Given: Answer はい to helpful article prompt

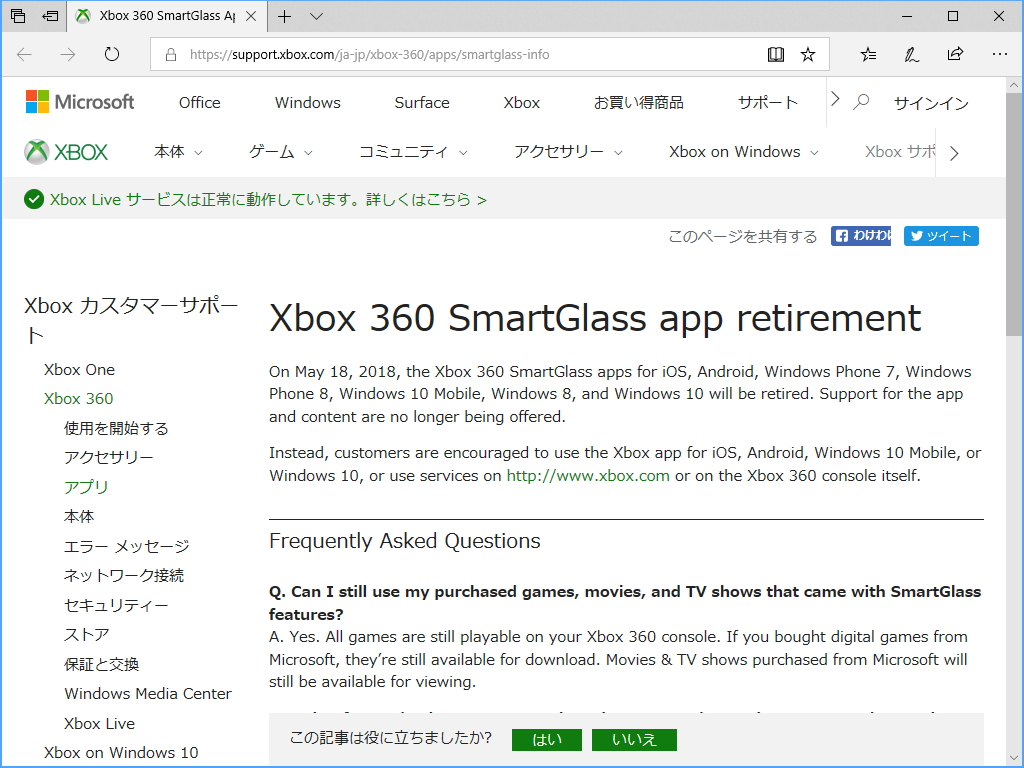Looking at the screenshot, I should pyautogui.click(x=547, y=740).
